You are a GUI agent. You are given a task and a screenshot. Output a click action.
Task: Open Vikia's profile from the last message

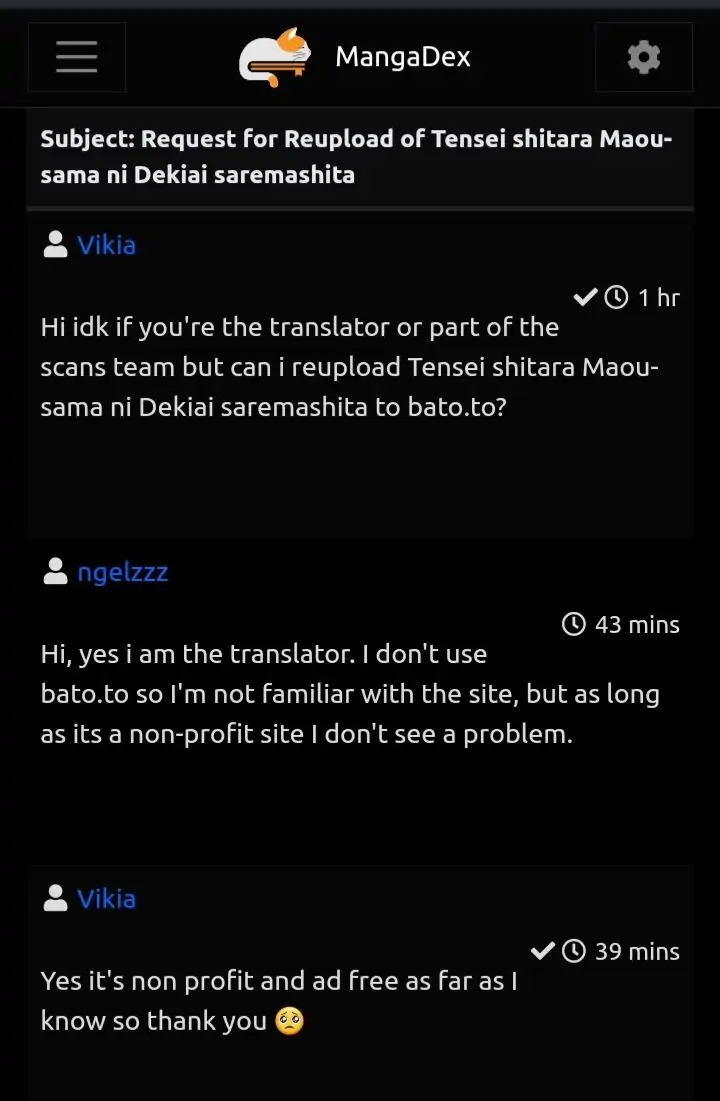[106, 899]
